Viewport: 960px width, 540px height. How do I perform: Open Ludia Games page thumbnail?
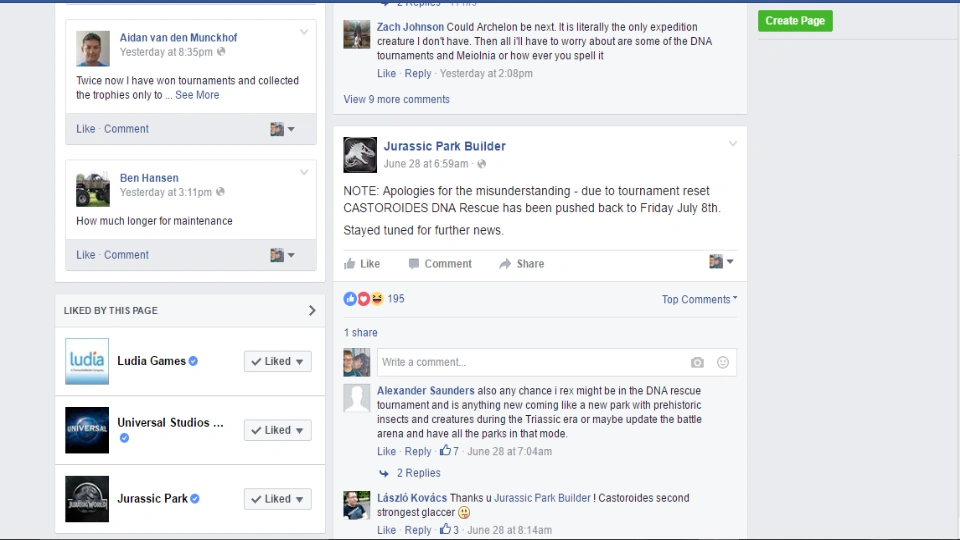[x=87, y=361]
